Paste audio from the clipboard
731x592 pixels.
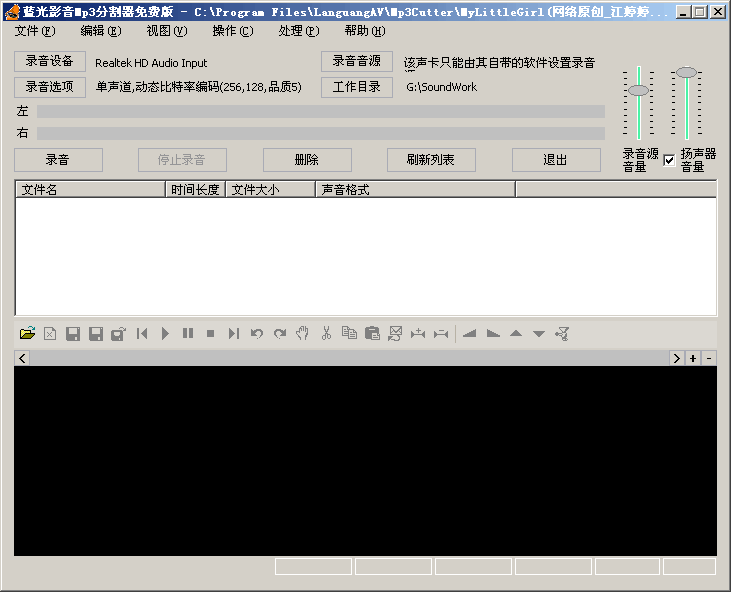(372, 333)
